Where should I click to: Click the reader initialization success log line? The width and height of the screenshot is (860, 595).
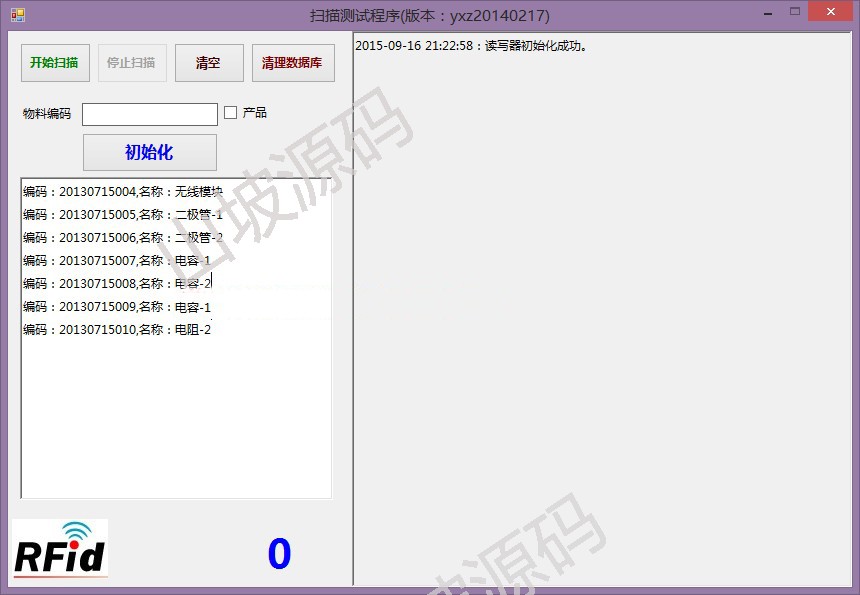click(x=471, y=46)
